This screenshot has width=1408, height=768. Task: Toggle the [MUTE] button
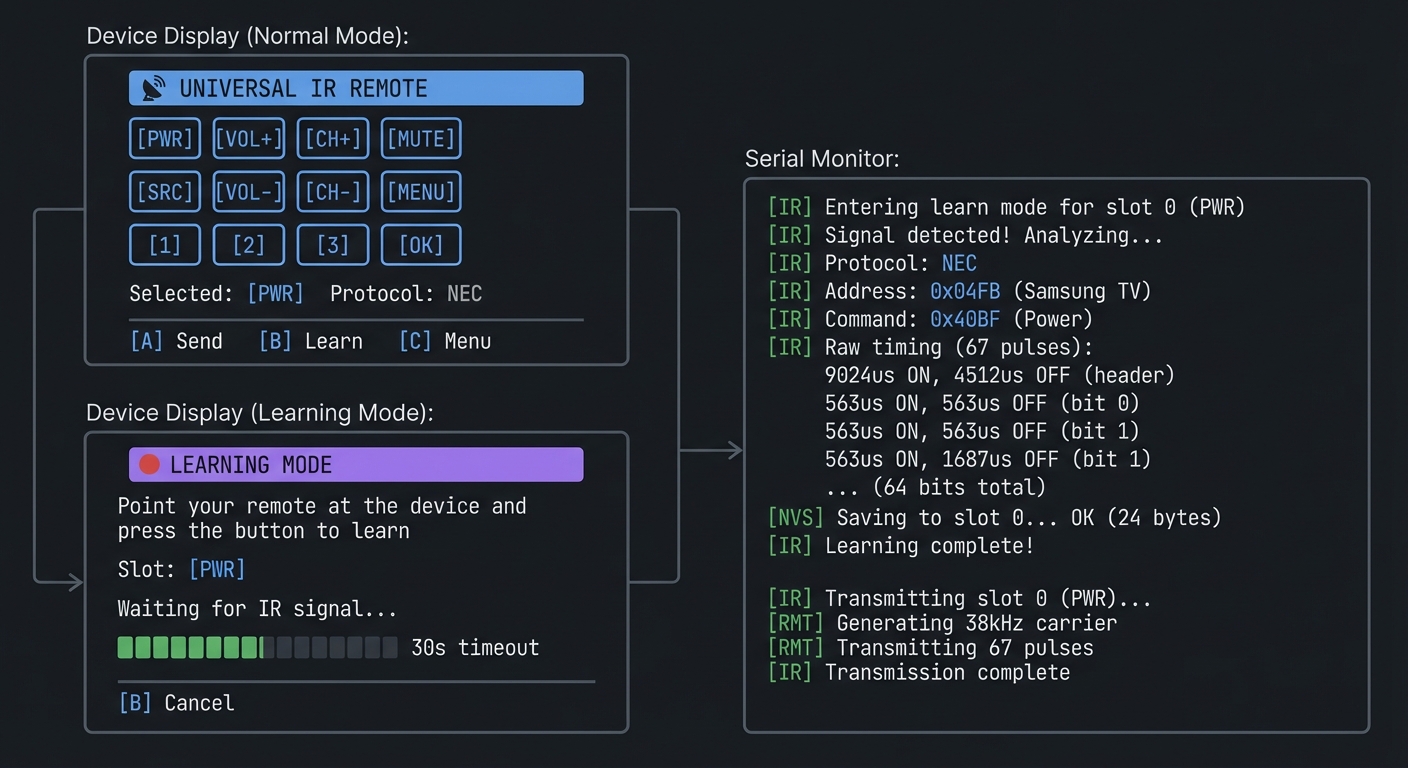click(x=421, y=139)
